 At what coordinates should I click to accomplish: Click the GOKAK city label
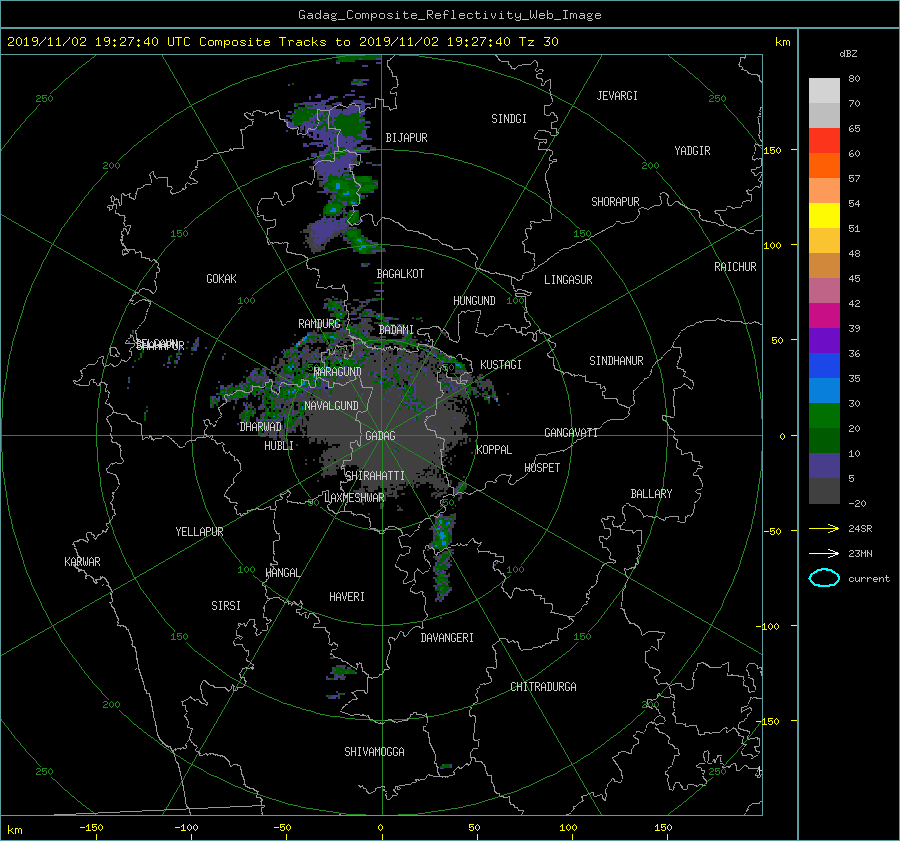click(x=221, y=278)
